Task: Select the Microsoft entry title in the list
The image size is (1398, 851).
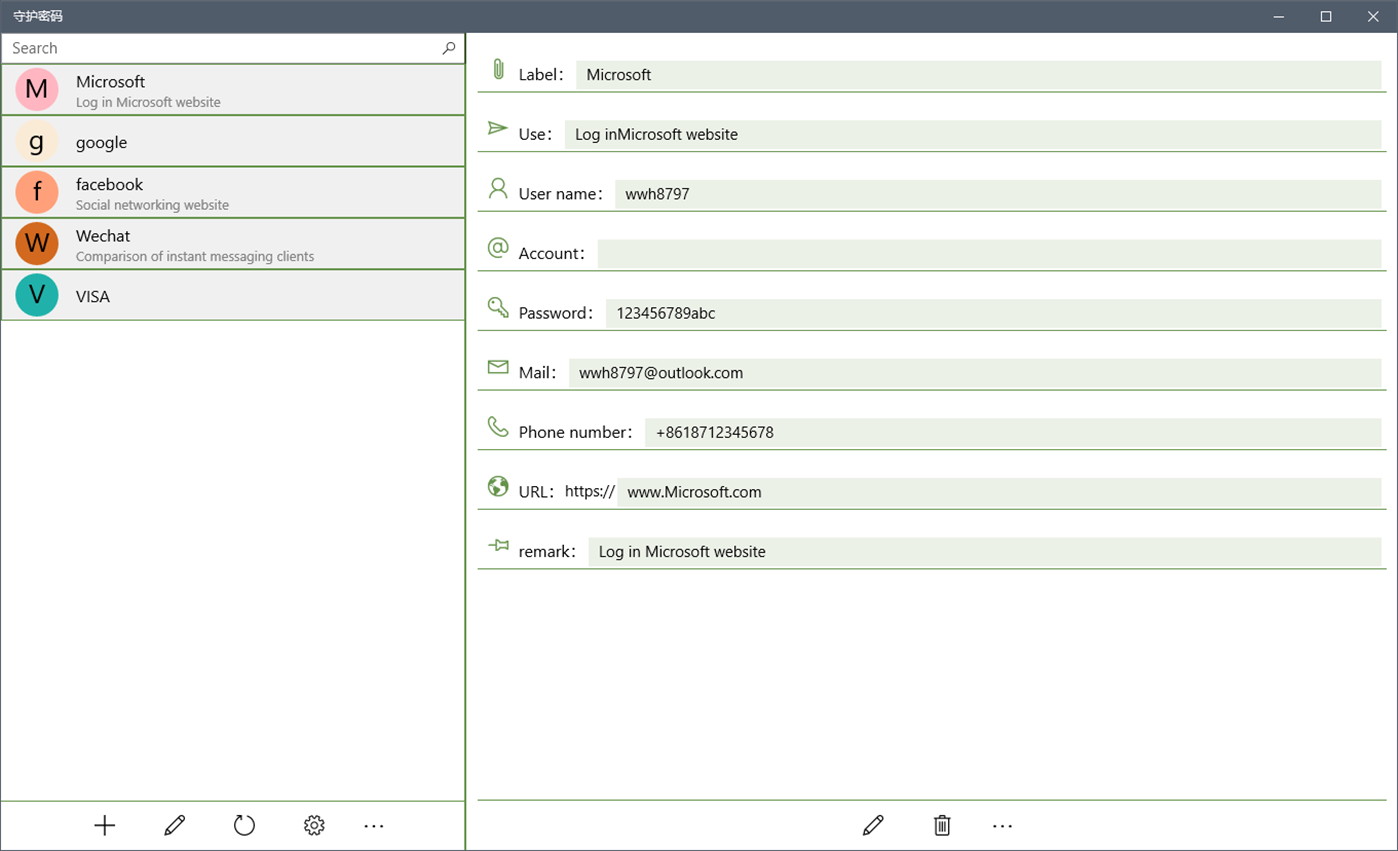Action: pyautogui.click(x=111, y=82)
